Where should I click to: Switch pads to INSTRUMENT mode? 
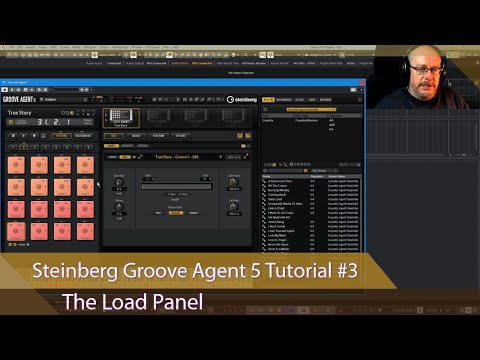point(83,136)
